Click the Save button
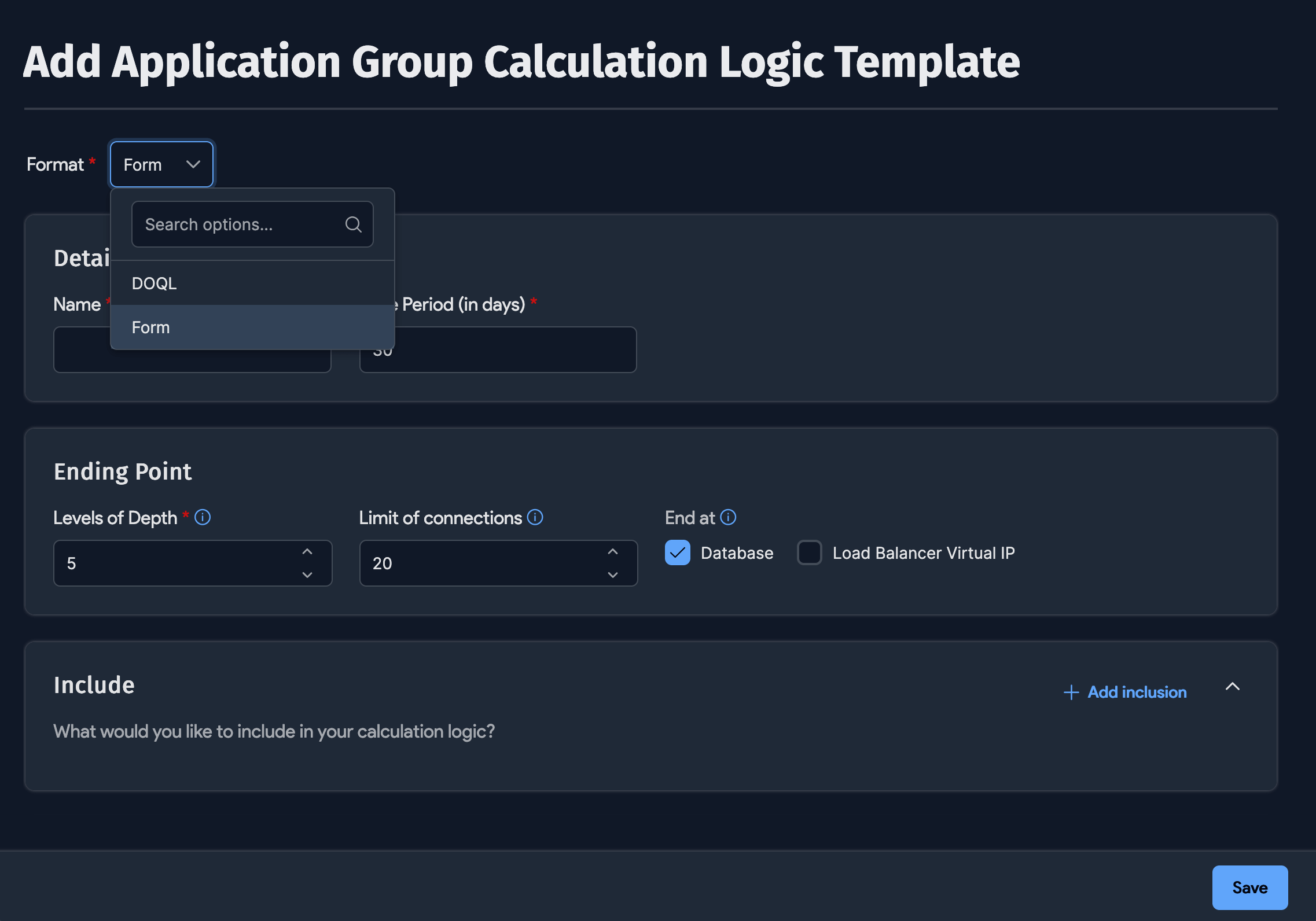 1249,887
